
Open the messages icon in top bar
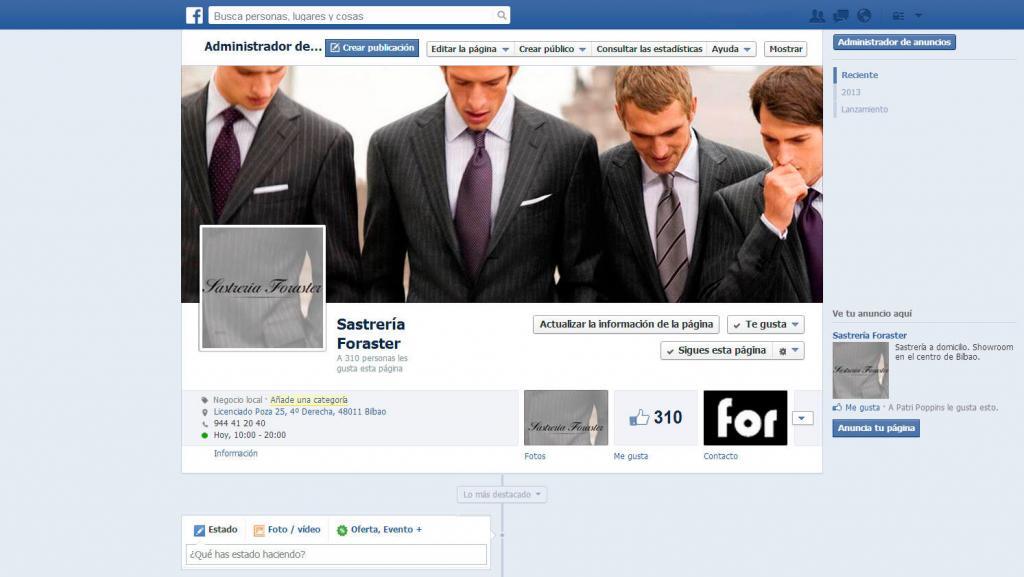coord(841,15)
